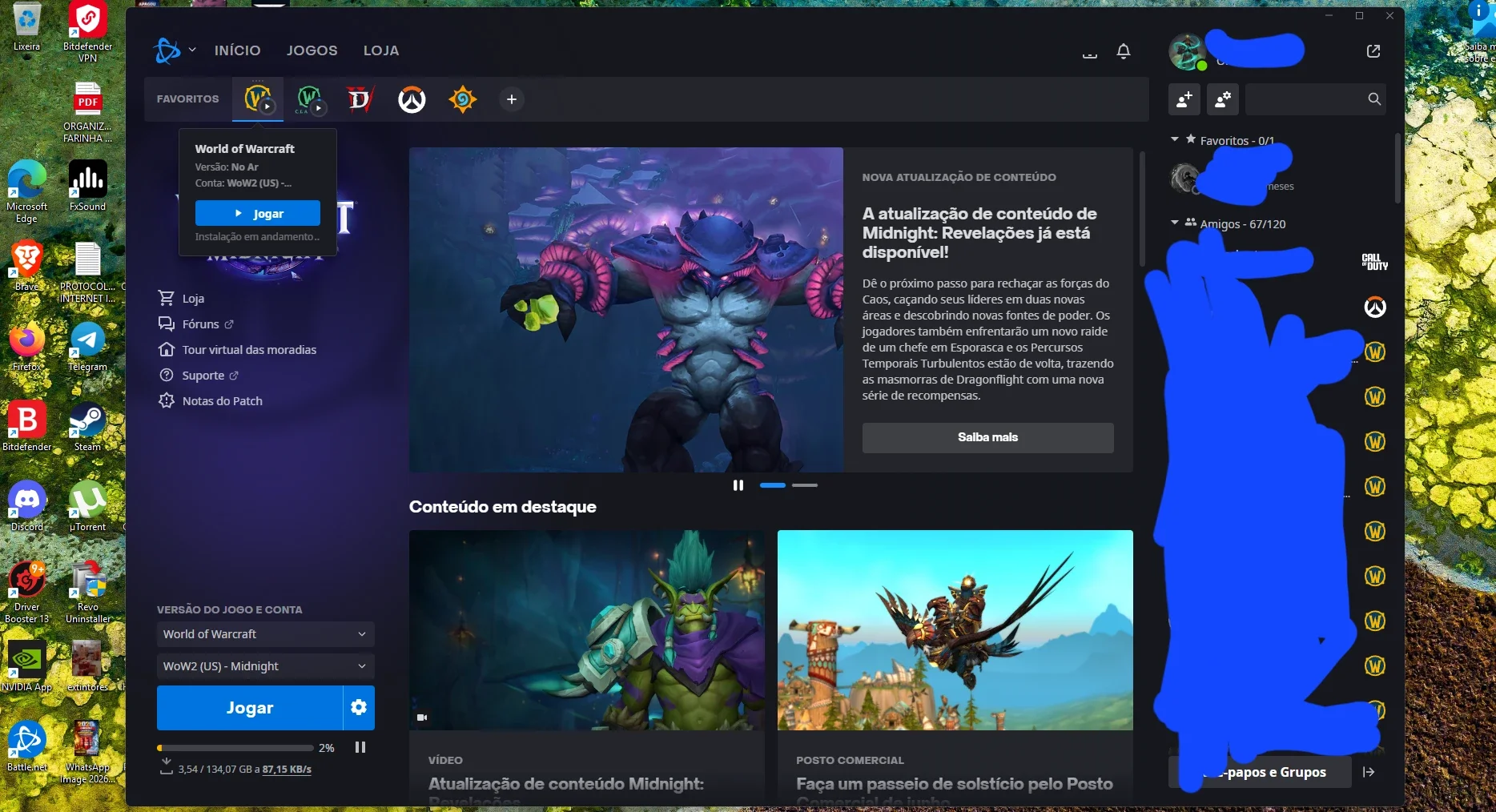Open Bate-papos e Grupos
Image resolution: width=1496 pixels, height=812 pixels.
[x=1260, y=772]
